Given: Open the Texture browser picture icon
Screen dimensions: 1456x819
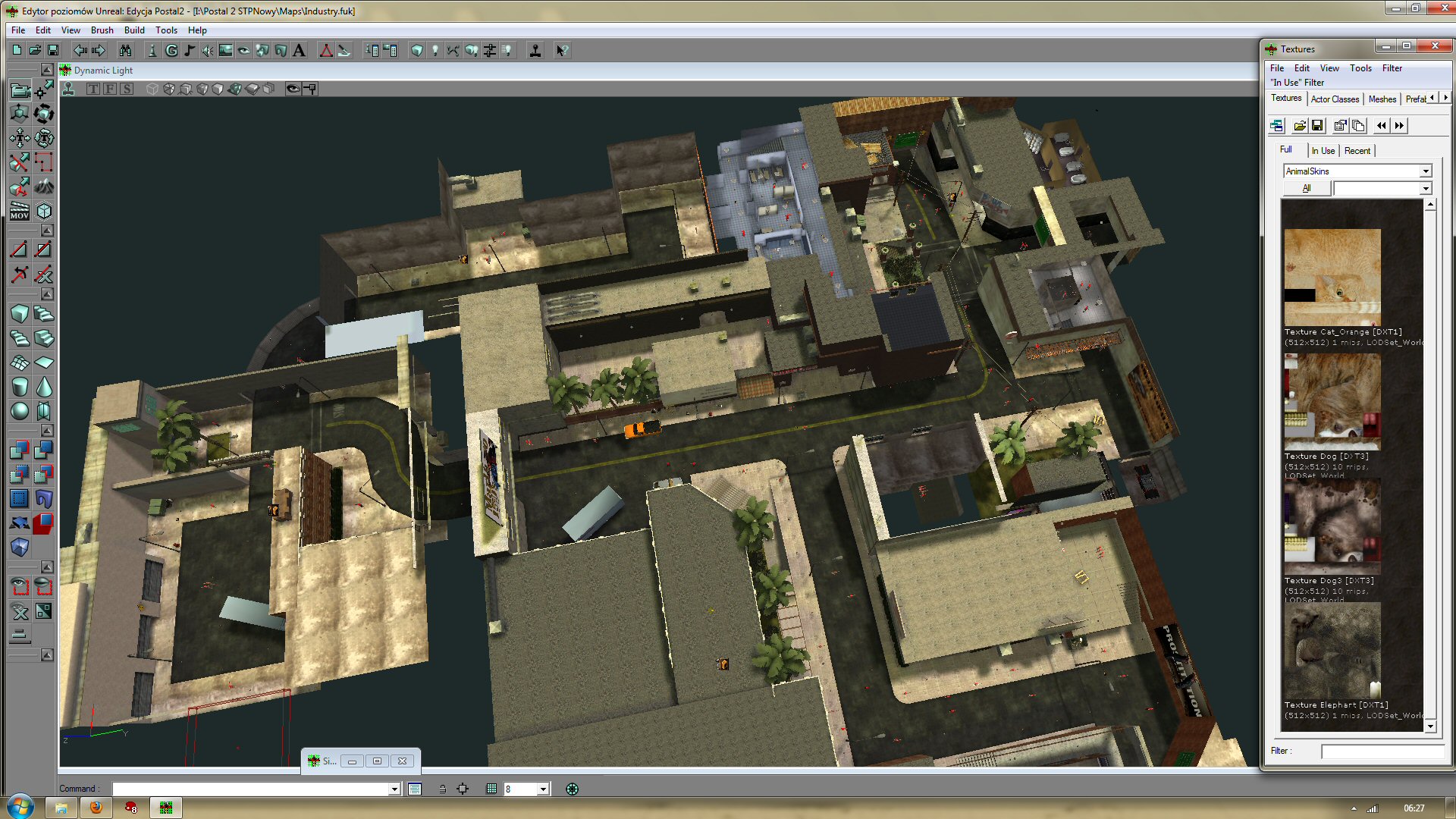Looking at the screenshot, I should [x=226, y=50].
